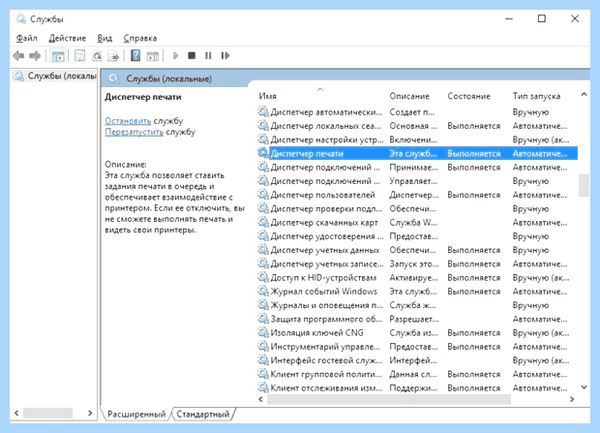
Task: Click gear icon of Изоляция ключей CNG
Action: 263,332
